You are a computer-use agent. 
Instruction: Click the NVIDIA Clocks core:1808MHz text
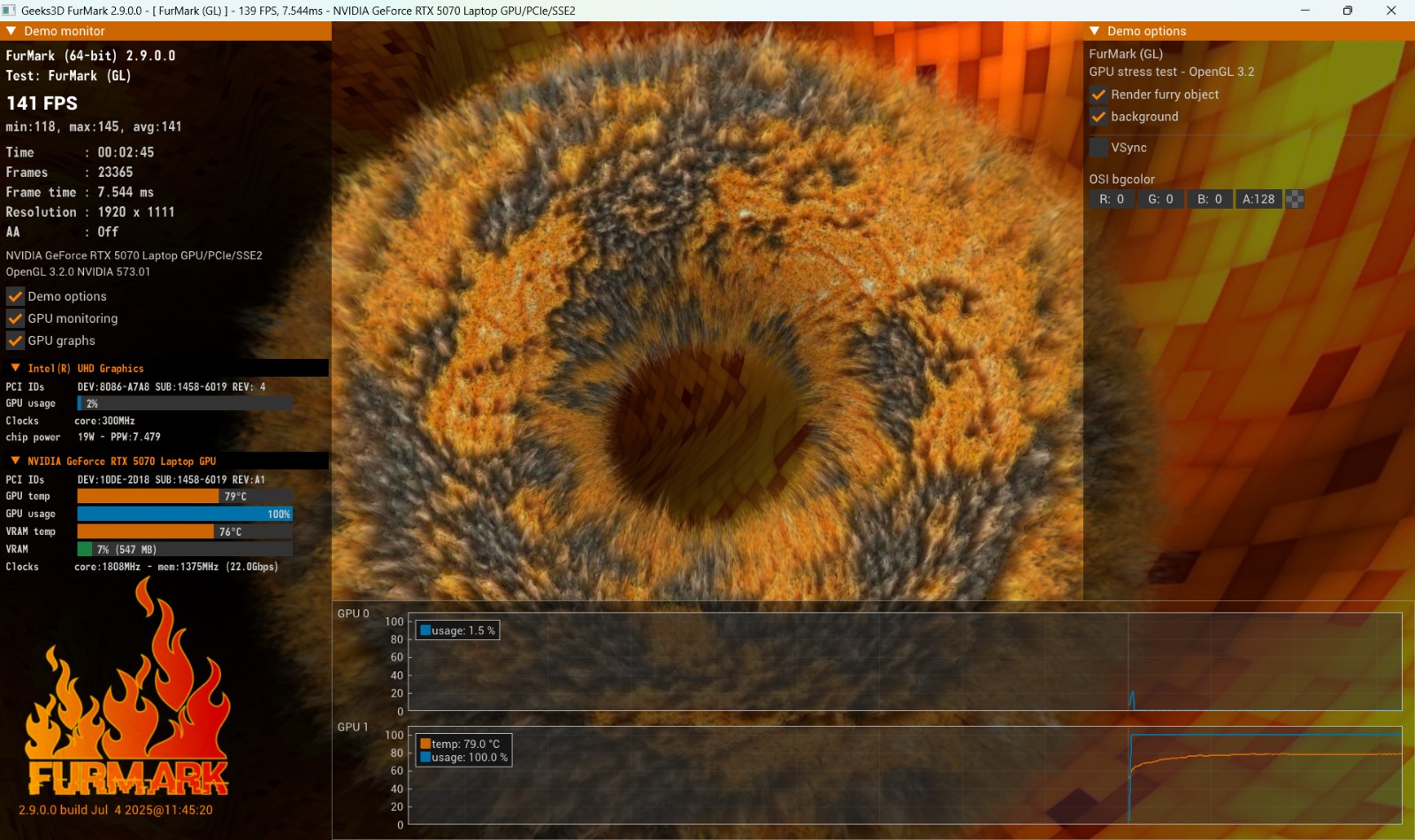tap(176, 567)
